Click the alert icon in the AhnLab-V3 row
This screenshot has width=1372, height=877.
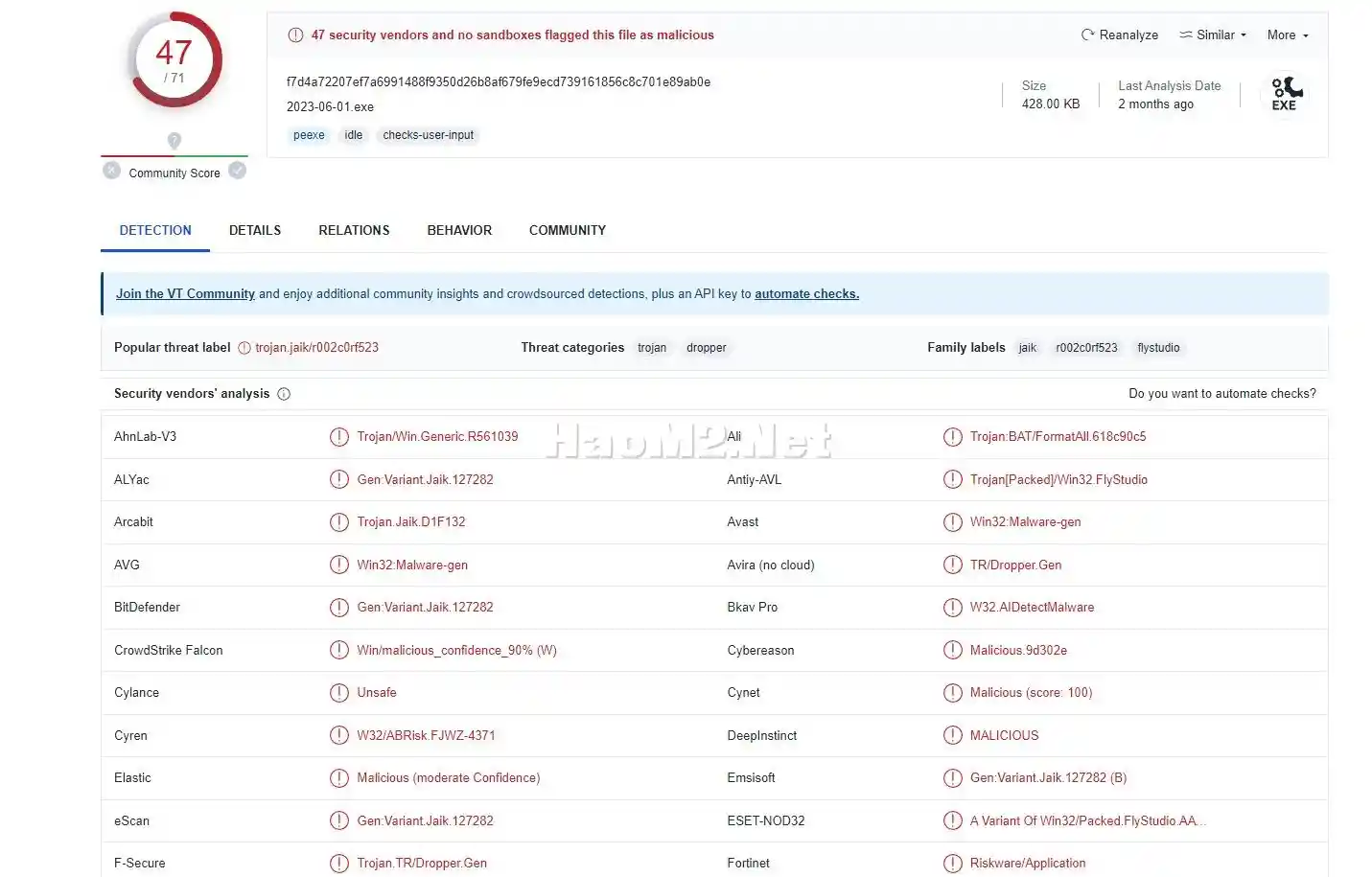tap(339, 437)
